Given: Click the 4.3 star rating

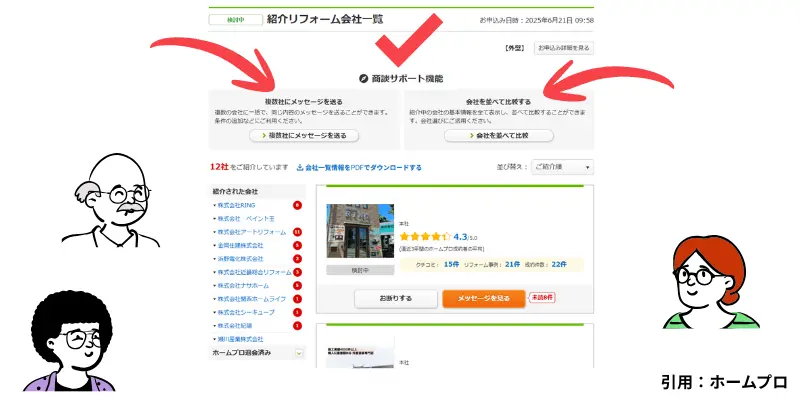Looking at the screenshot, I should (x=438, y=237).
